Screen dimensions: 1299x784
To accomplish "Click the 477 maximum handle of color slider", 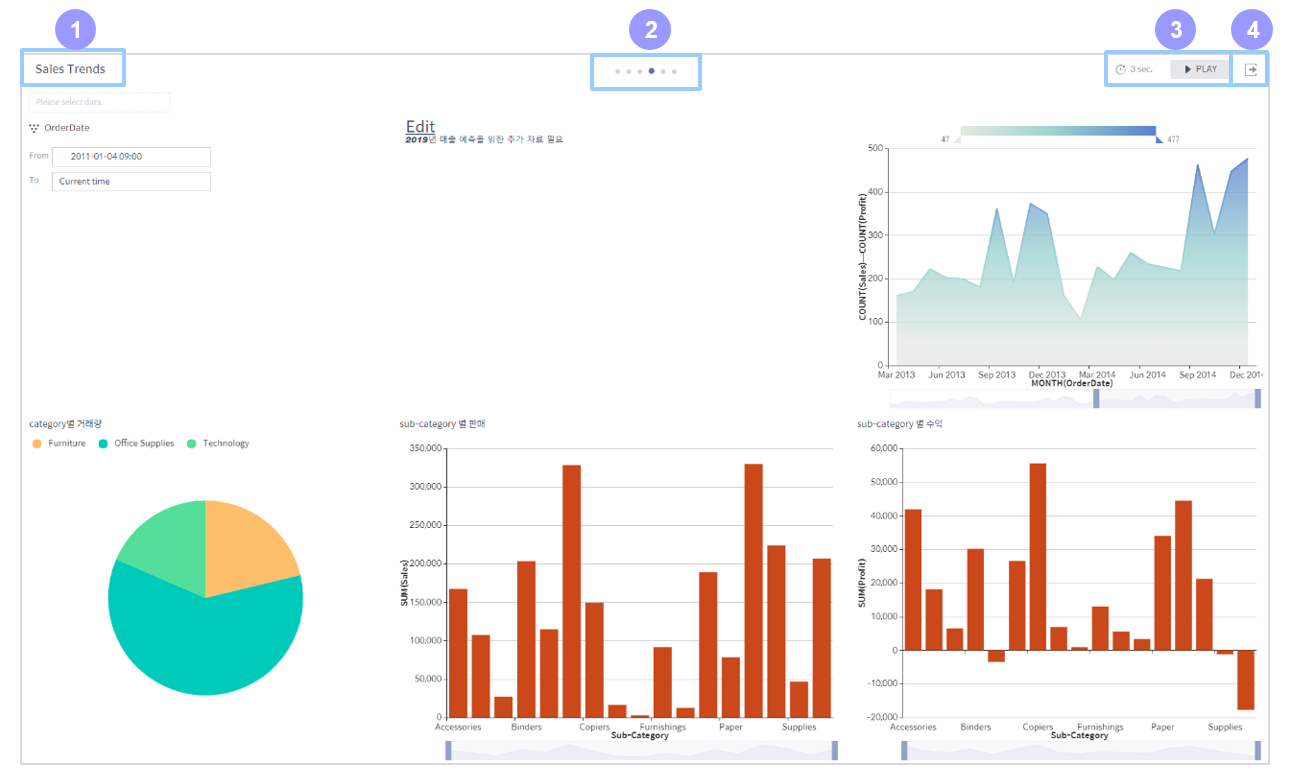I will (1160, 140).
